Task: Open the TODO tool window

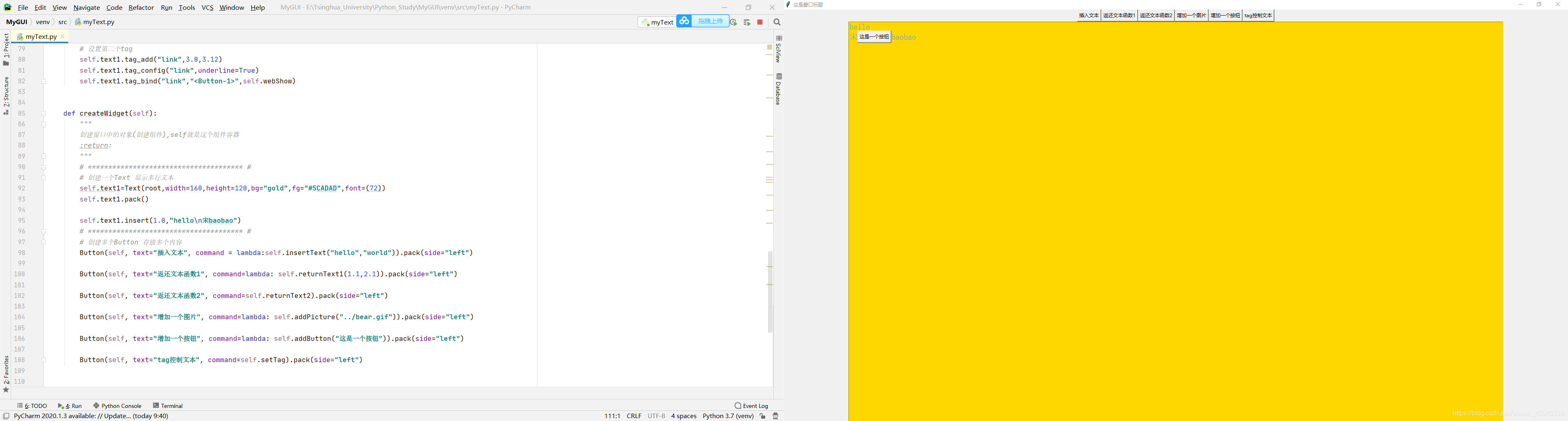Action: pos(32,406)
